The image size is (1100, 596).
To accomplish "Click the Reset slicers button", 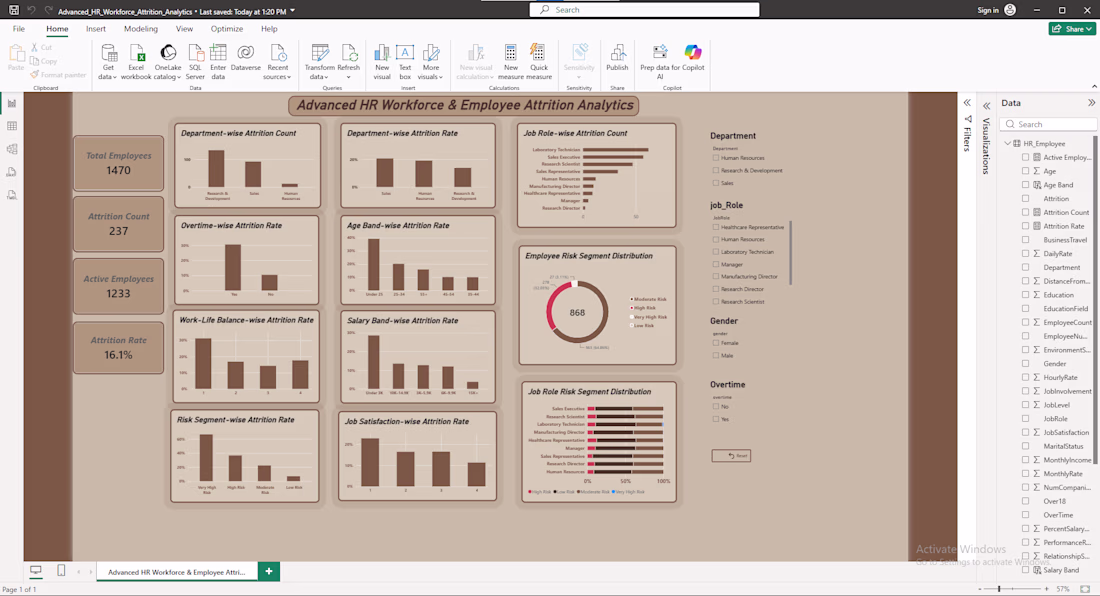I will click(x=731, y=455).
